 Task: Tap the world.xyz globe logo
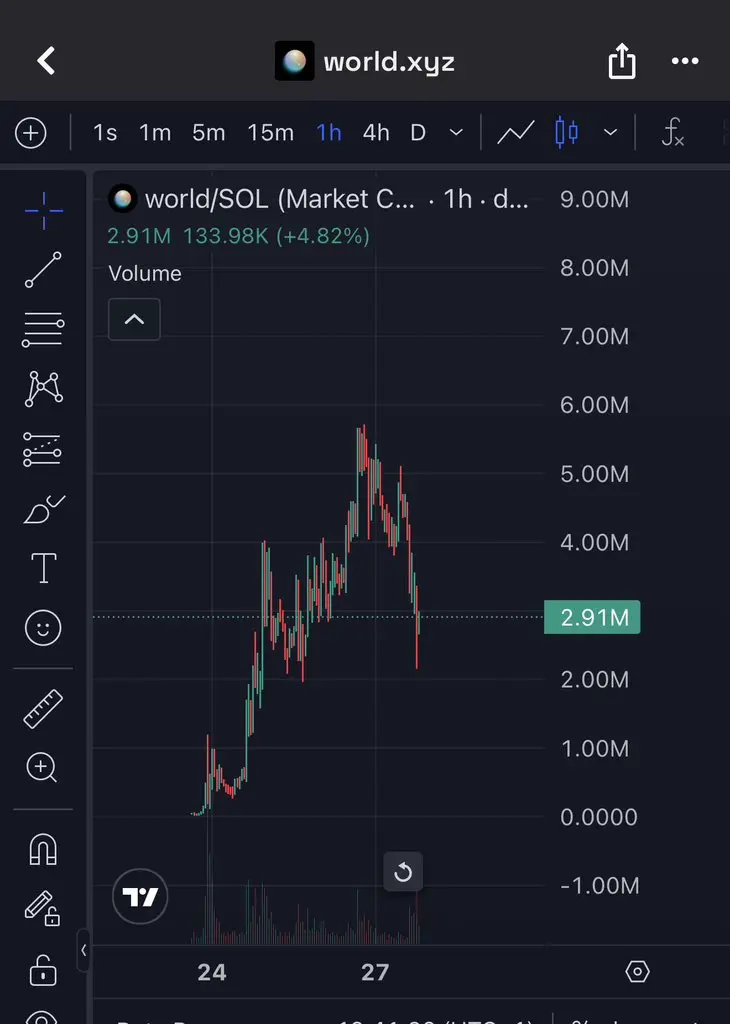(x=294, y=61)
